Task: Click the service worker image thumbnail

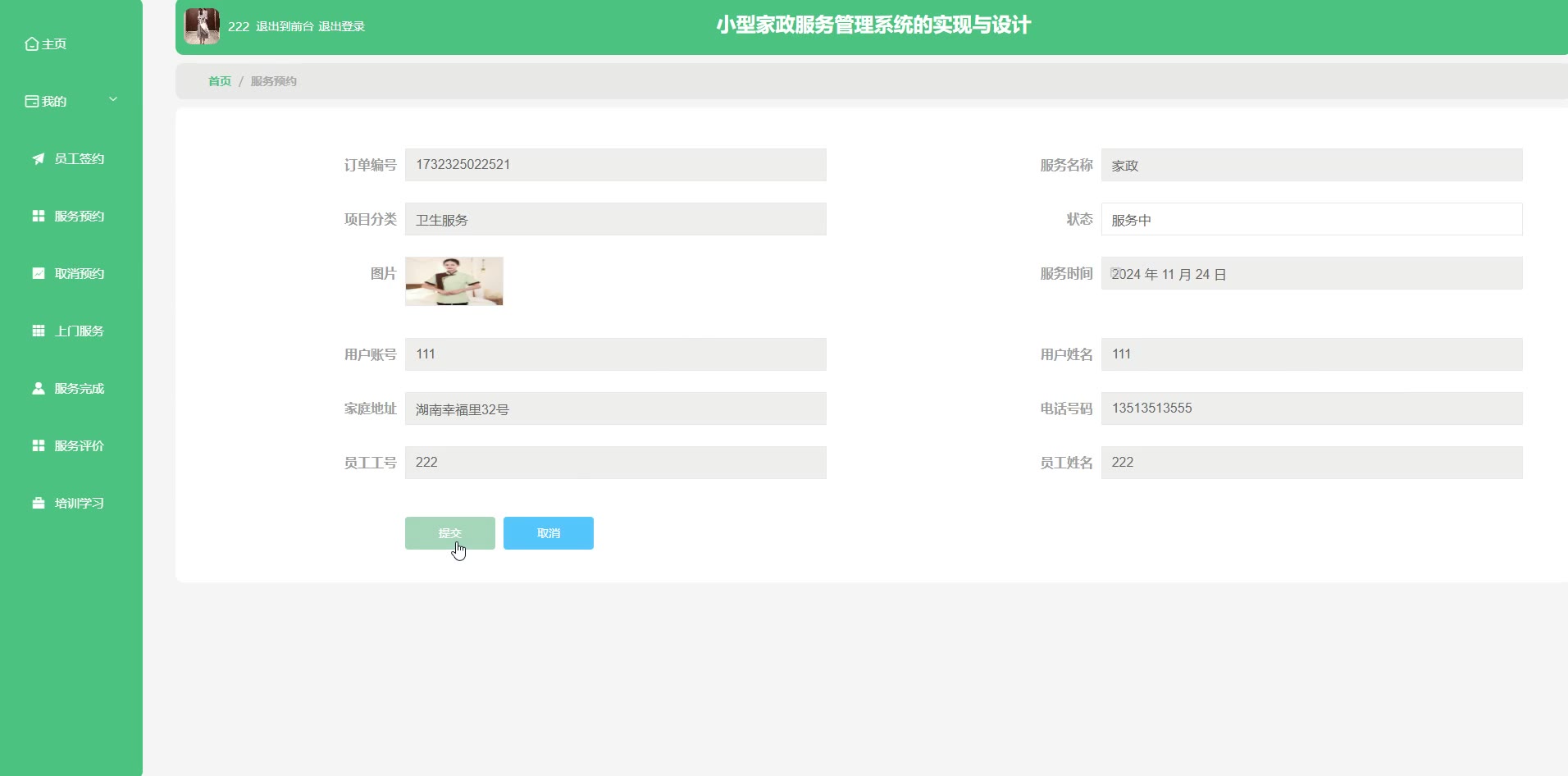Action: point(454,281)
